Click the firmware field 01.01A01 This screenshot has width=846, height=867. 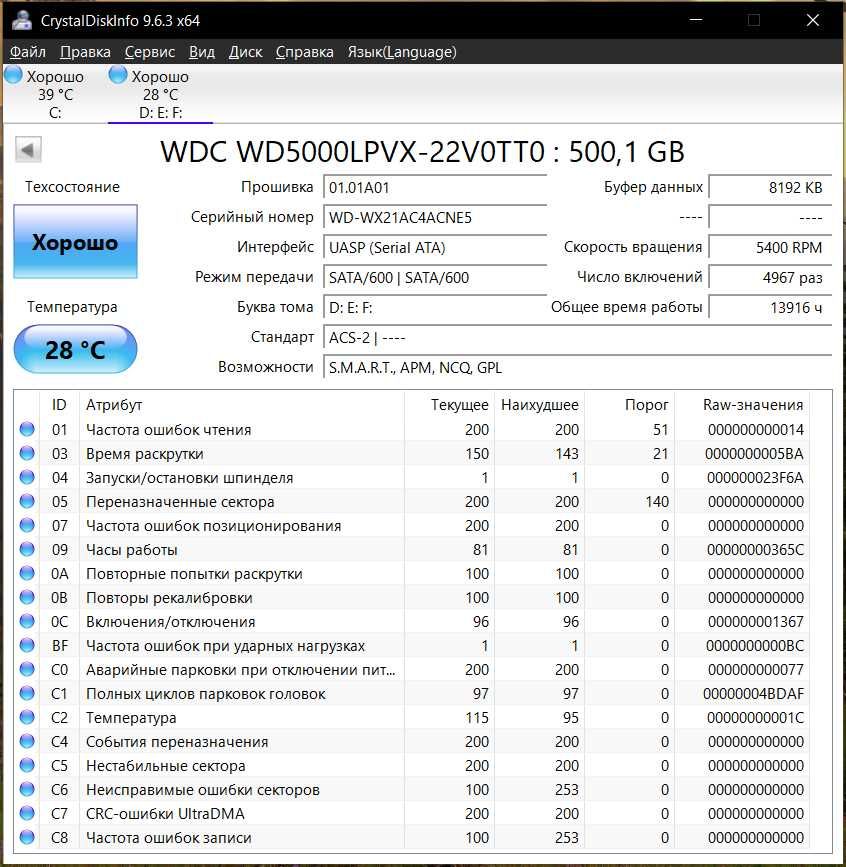click(435, 187)
